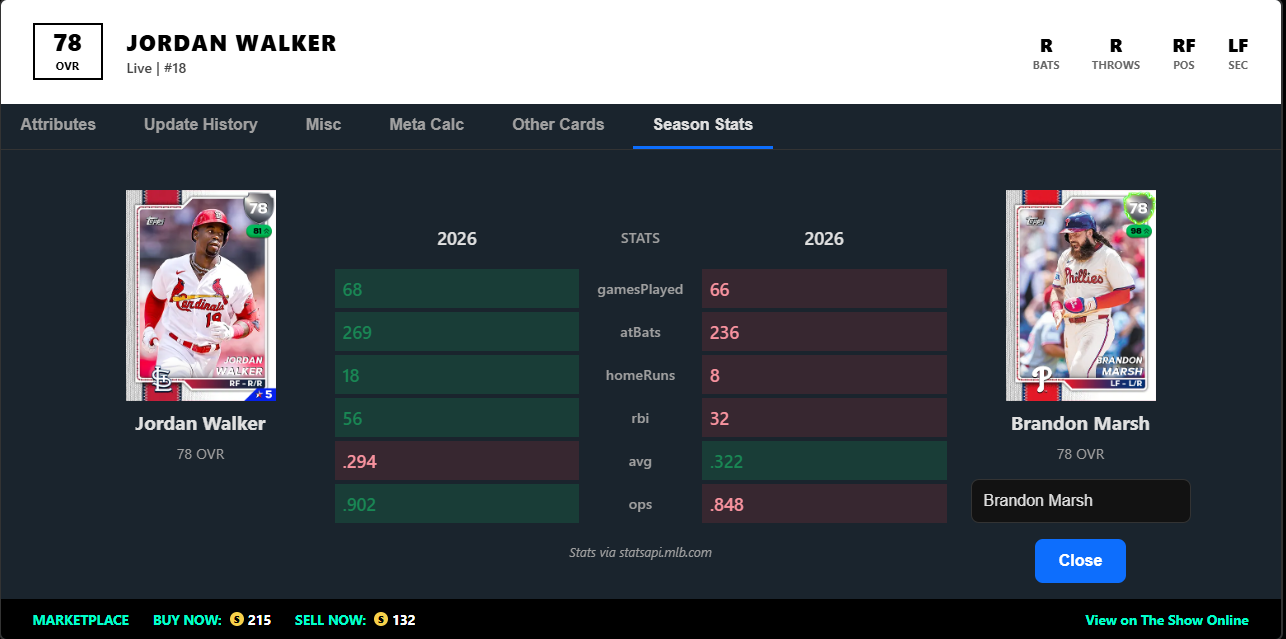The width and height of the screenshot is (1286, 639).
Task: Click the Jordan Walker name below card
Action: pos(201,423)
